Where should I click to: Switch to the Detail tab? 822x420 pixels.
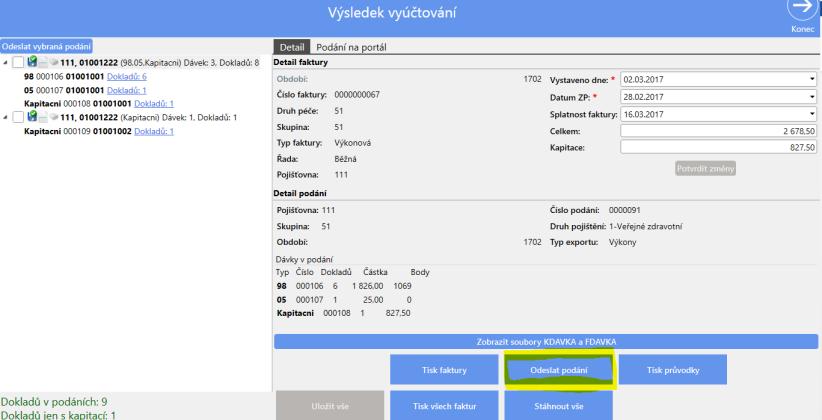coord(291,47)
